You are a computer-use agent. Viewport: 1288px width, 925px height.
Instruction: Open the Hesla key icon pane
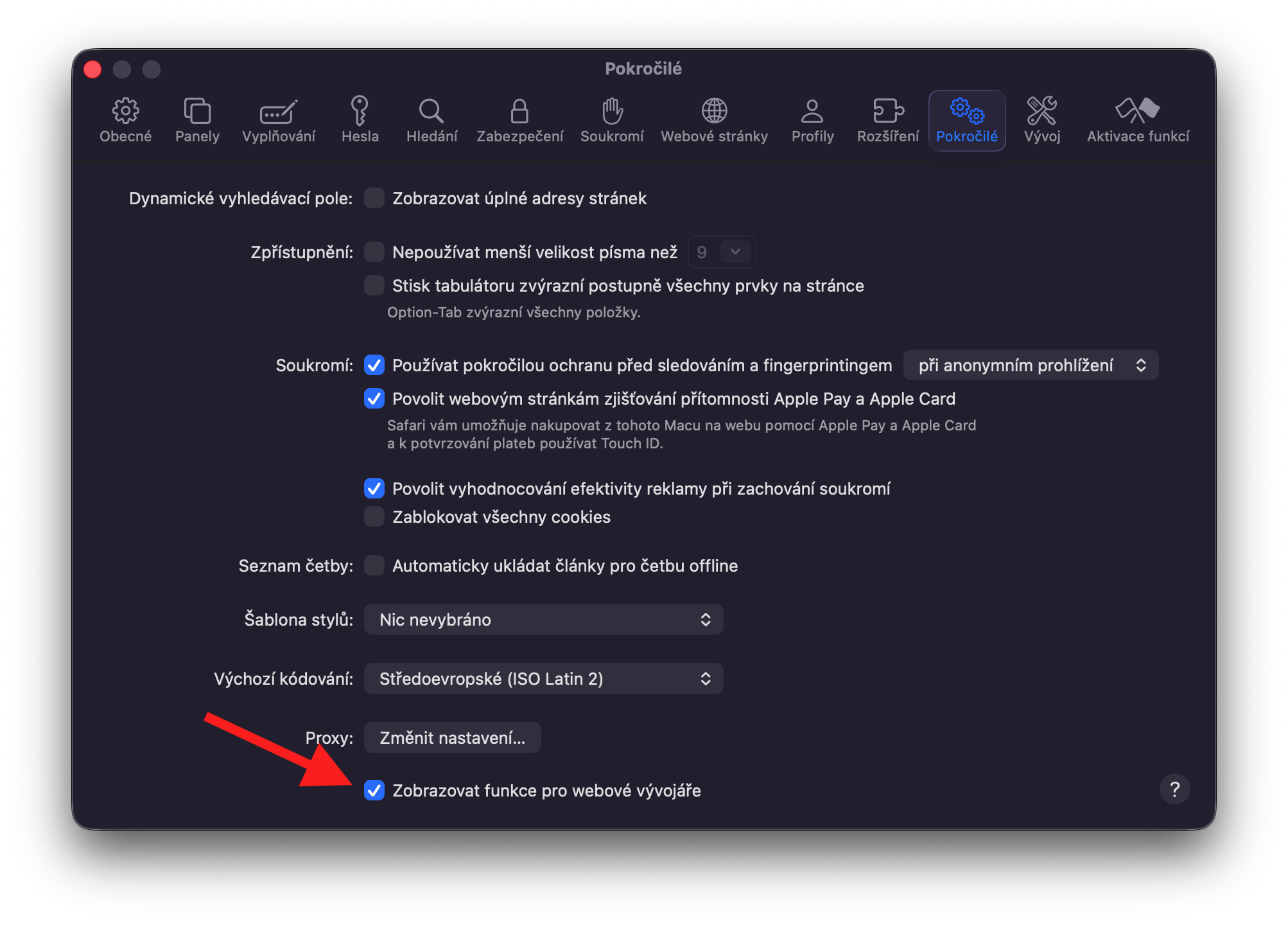coord(360,120)
